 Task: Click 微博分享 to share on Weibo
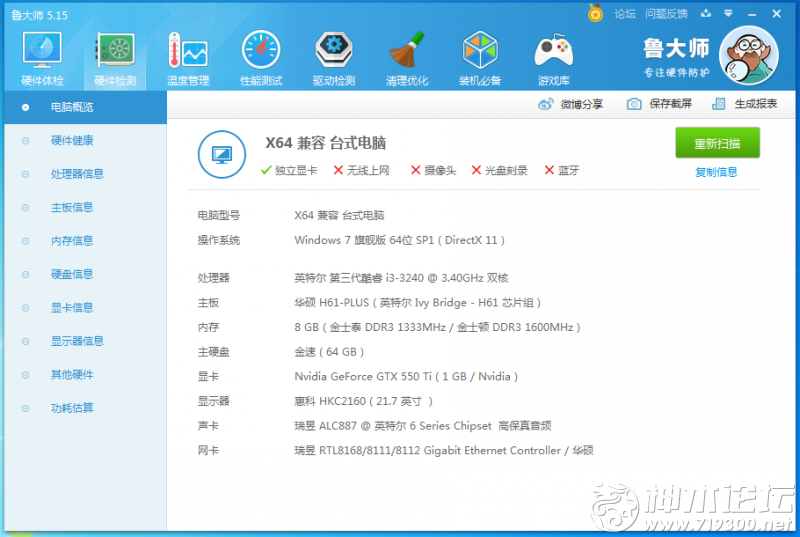(571, 104)
